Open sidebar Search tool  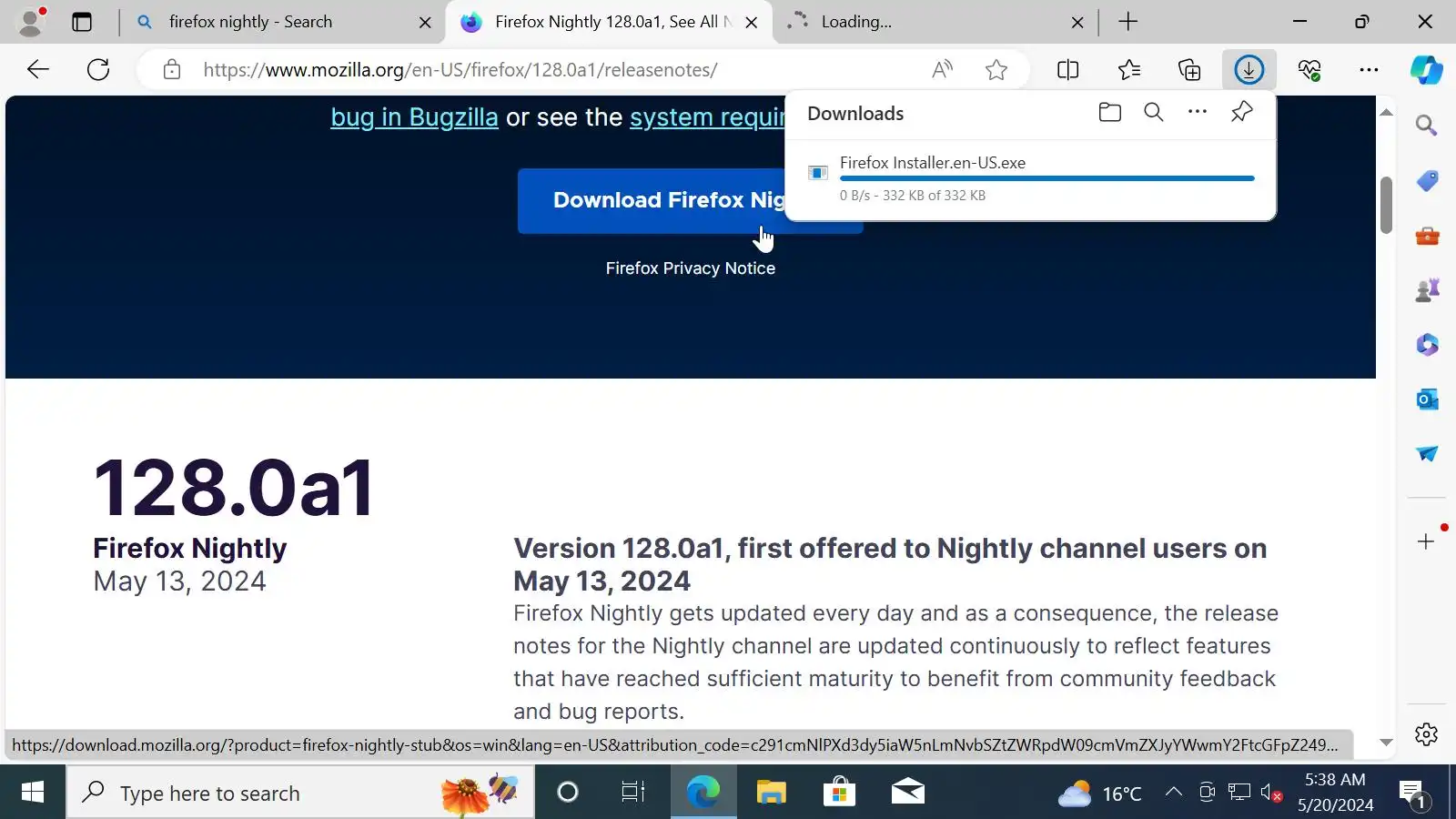[1426, 126]
